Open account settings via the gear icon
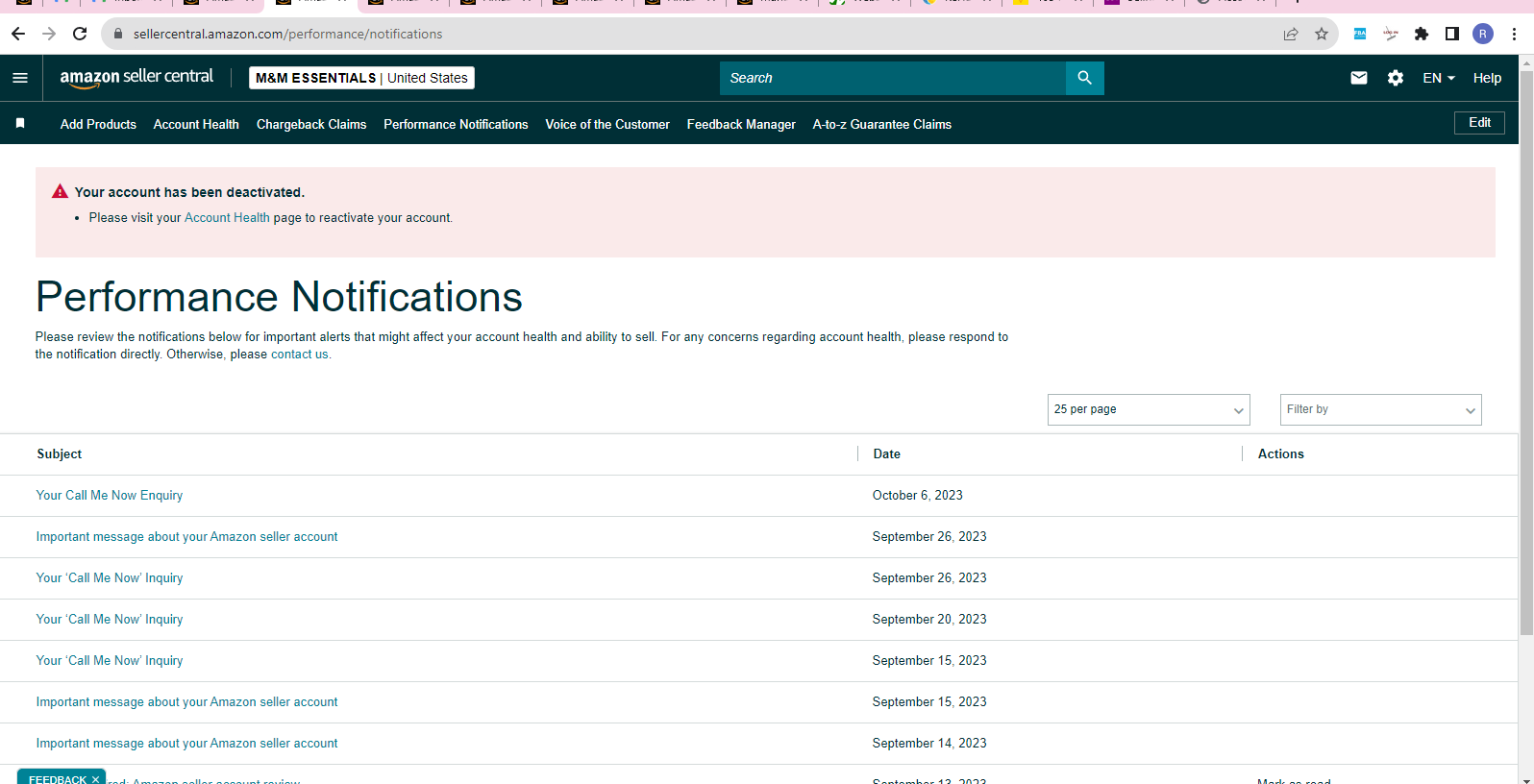The image size is (1534, 784). [1396, 78]
